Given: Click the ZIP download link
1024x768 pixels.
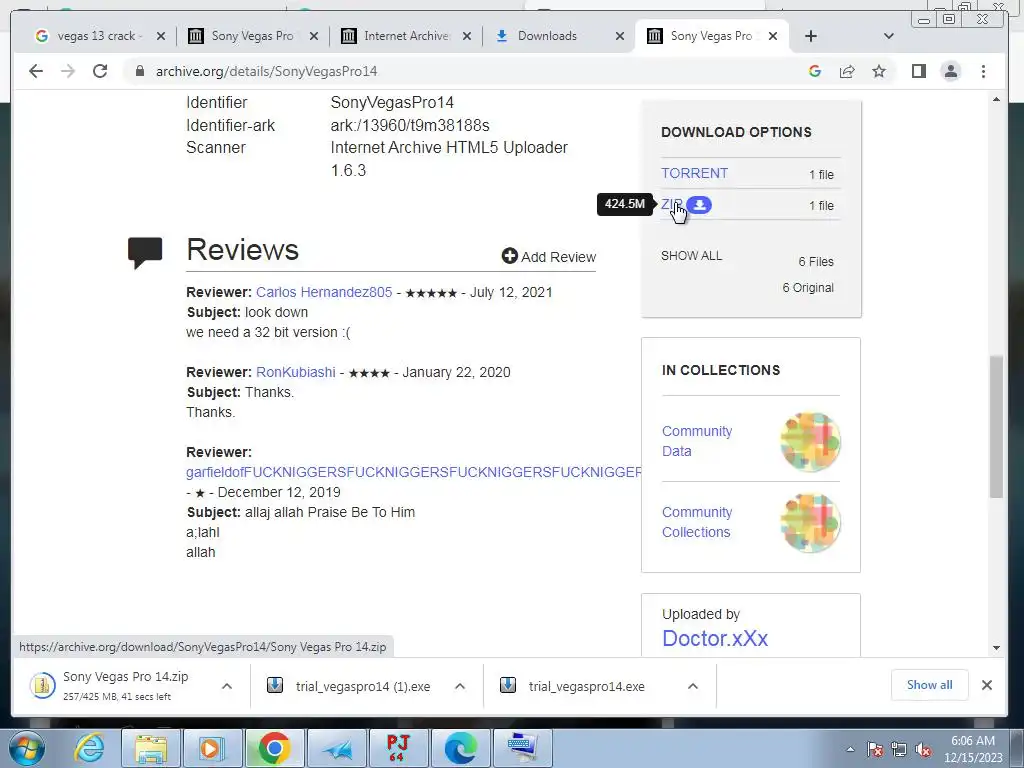Looking at the screenshot, I should pyautogui.click(x=671, y=204).
